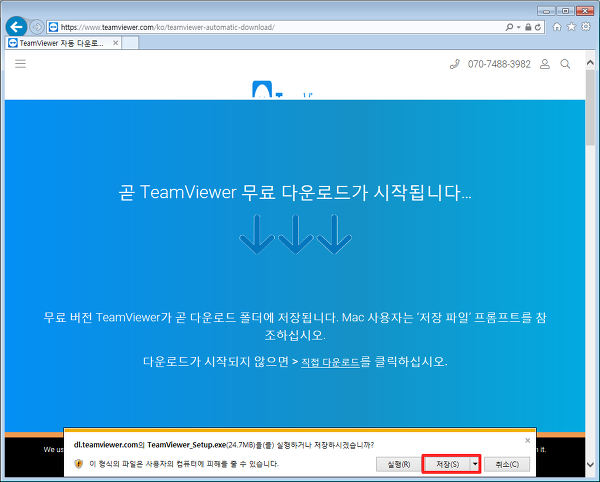The image size is (600, 482).
Task: Click the 저장(S) save button
Action: (447, 464)
